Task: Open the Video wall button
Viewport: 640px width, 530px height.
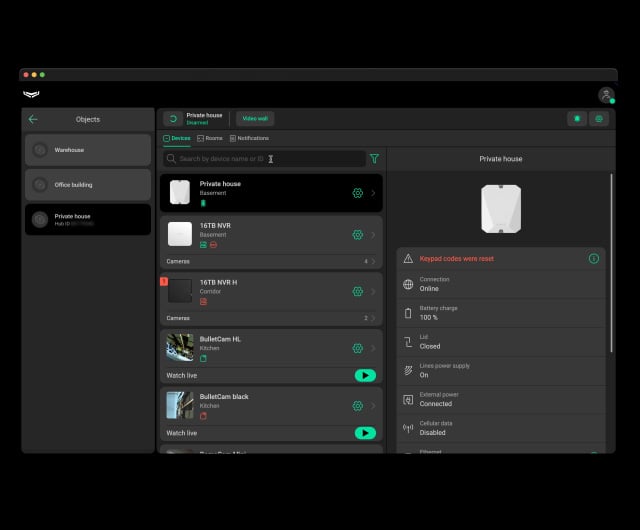Action: coord(255,118)
